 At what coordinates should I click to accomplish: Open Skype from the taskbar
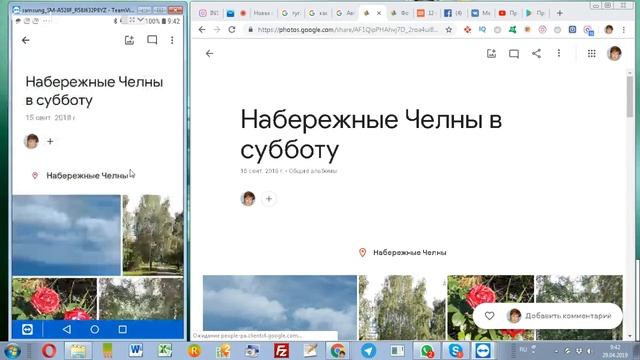456,351
